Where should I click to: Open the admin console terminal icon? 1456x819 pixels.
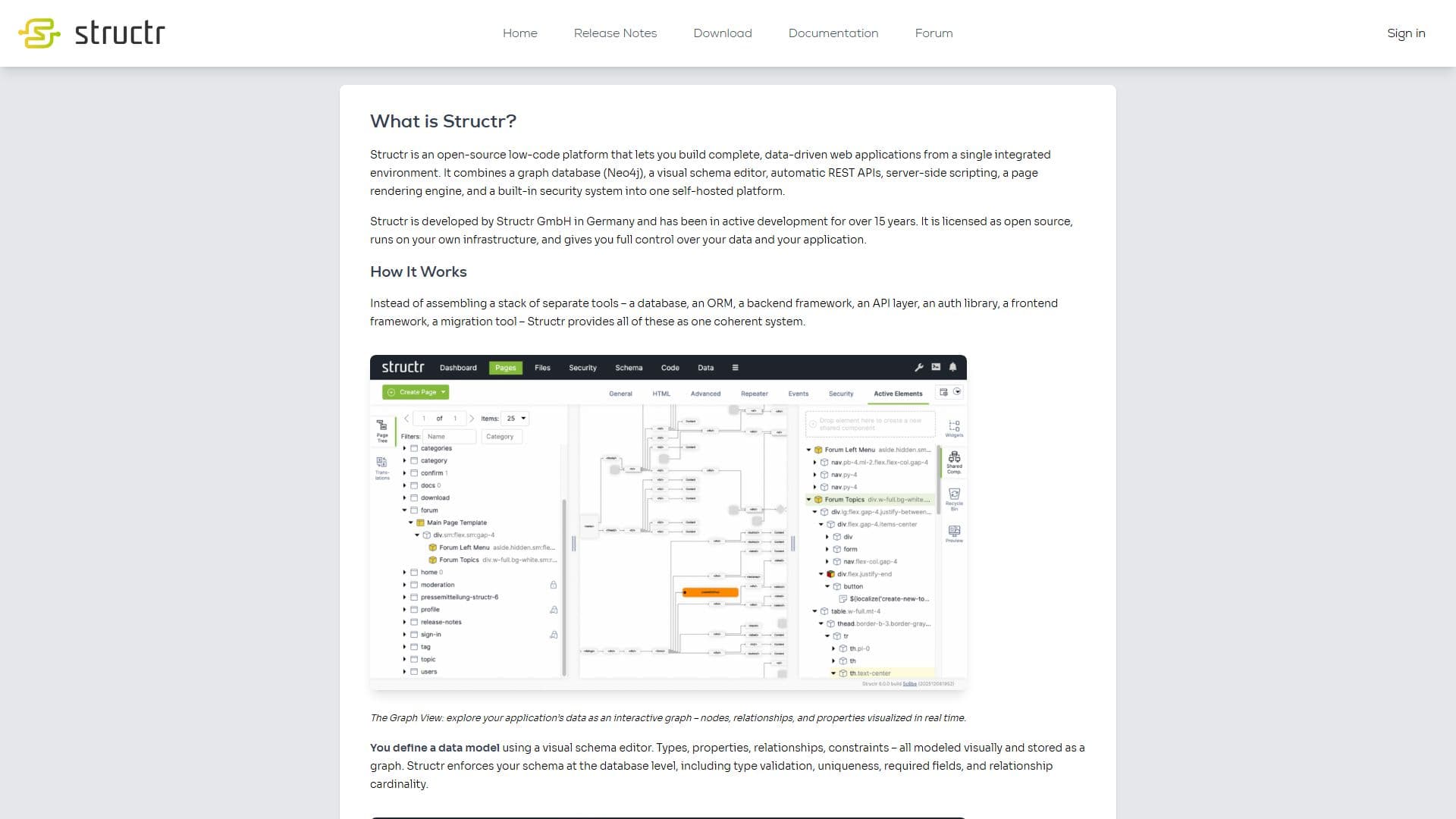coord(936,367)
